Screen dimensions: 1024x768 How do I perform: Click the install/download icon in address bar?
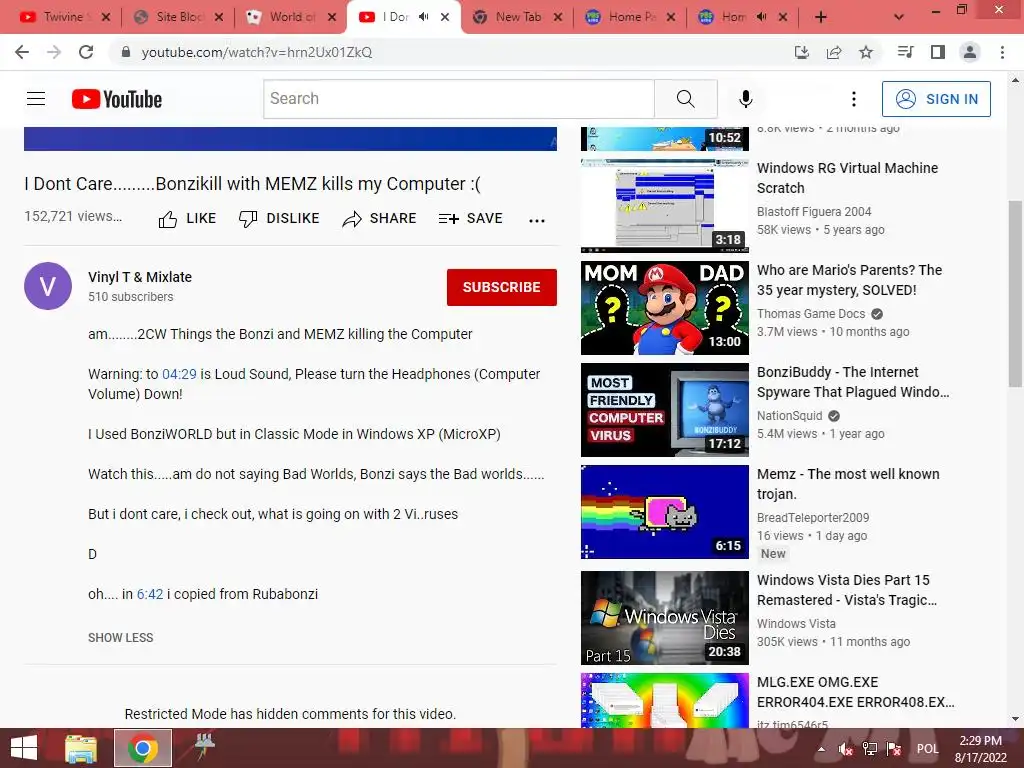(x=802, y=52)
